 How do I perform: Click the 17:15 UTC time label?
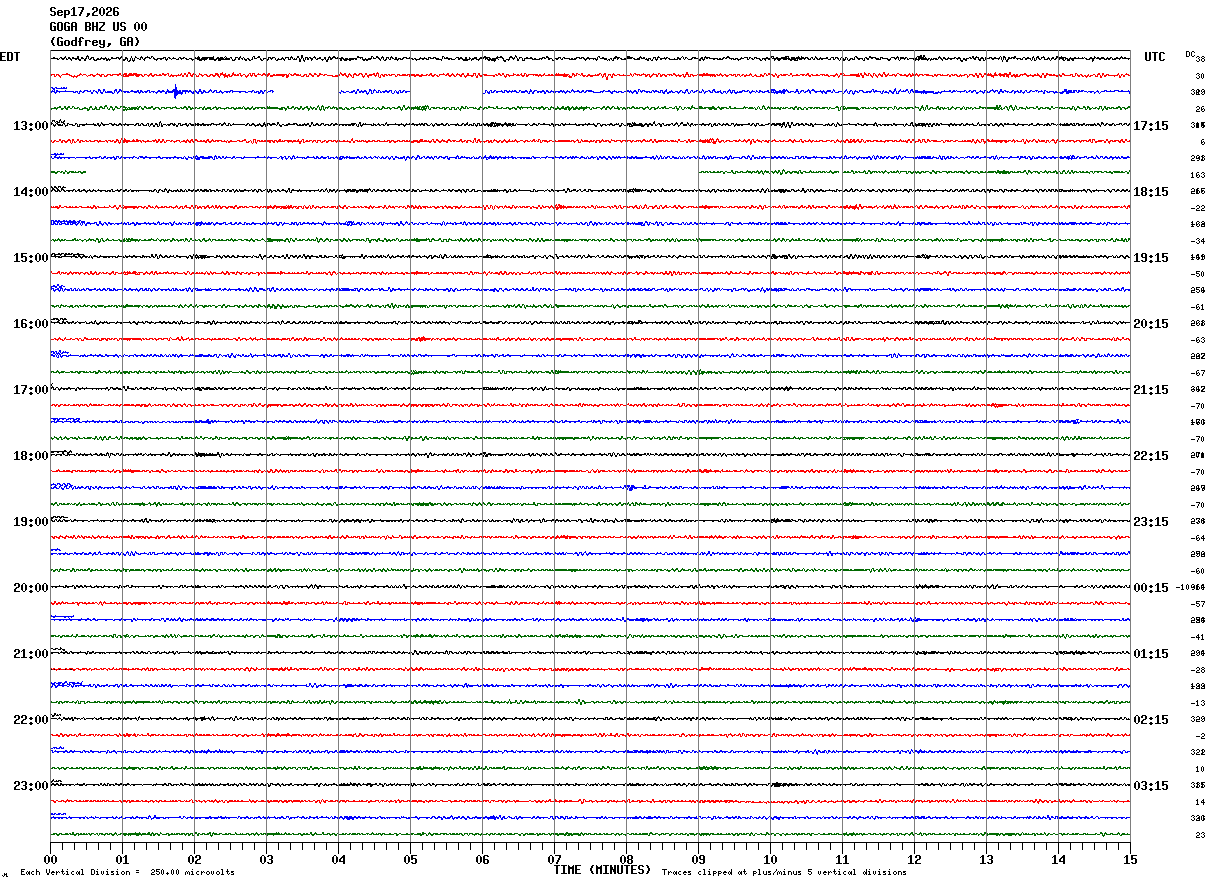tap(1151, 126)
